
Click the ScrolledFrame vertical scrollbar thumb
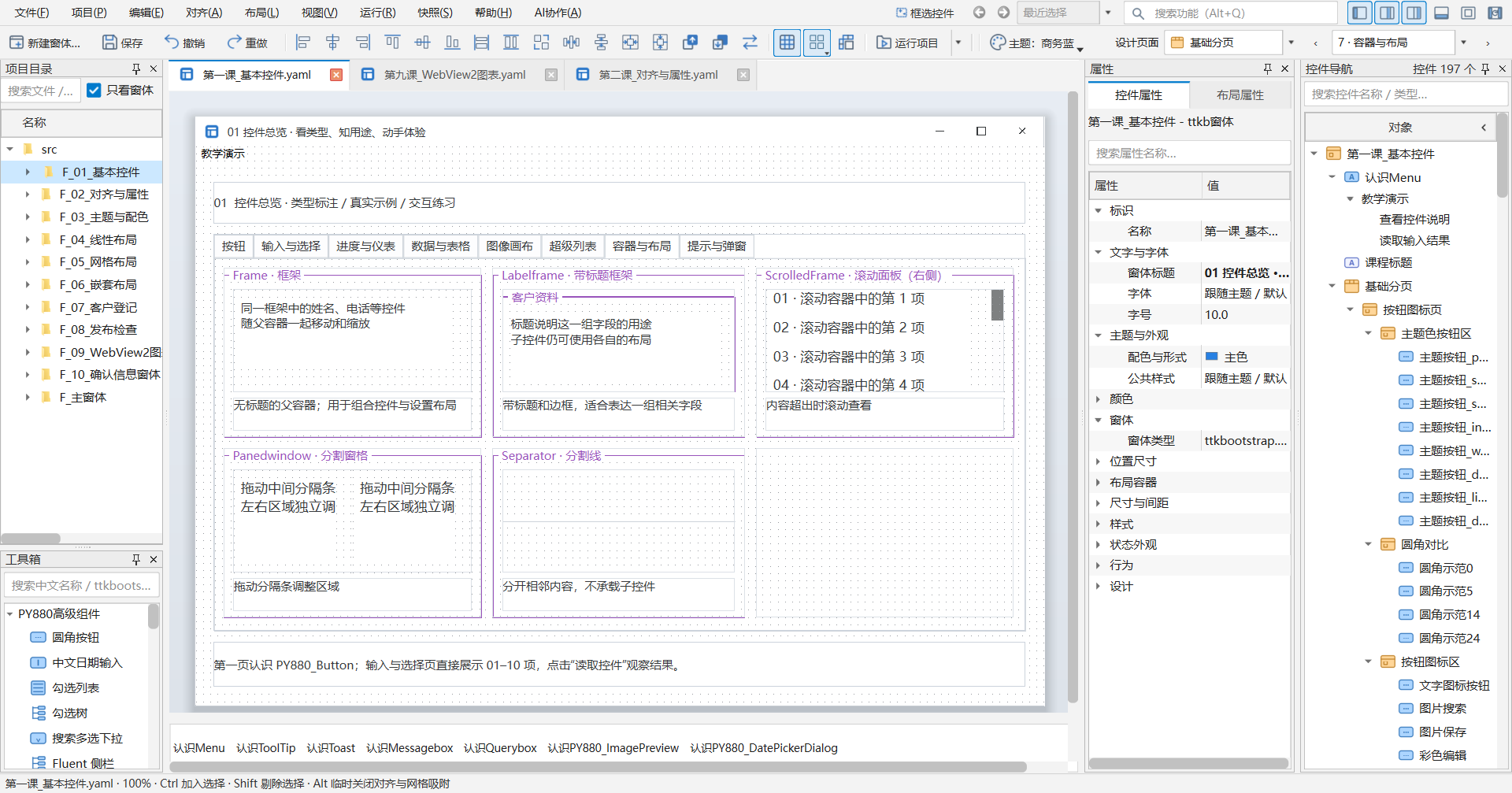997,305
